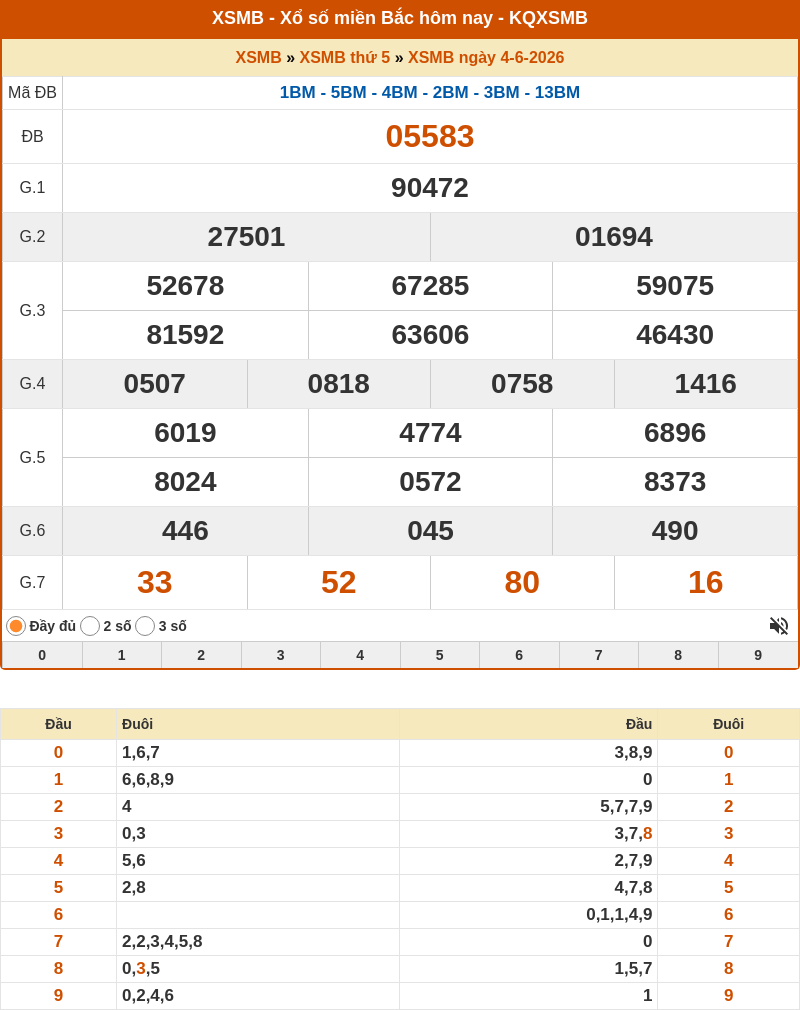Filter results by digit 9 tab
The height and width of the screenshot is (1010, 800).
(x=758, y=655)
